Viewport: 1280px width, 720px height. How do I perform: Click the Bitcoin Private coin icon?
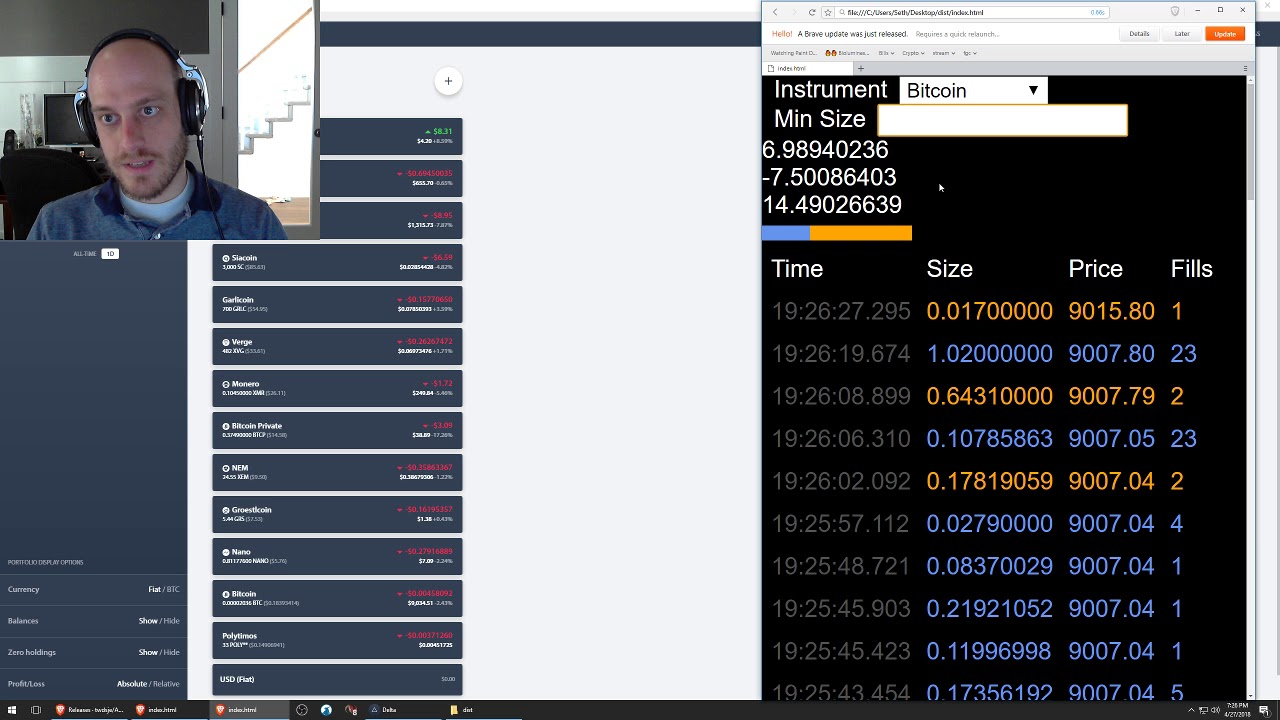(226, 426)
